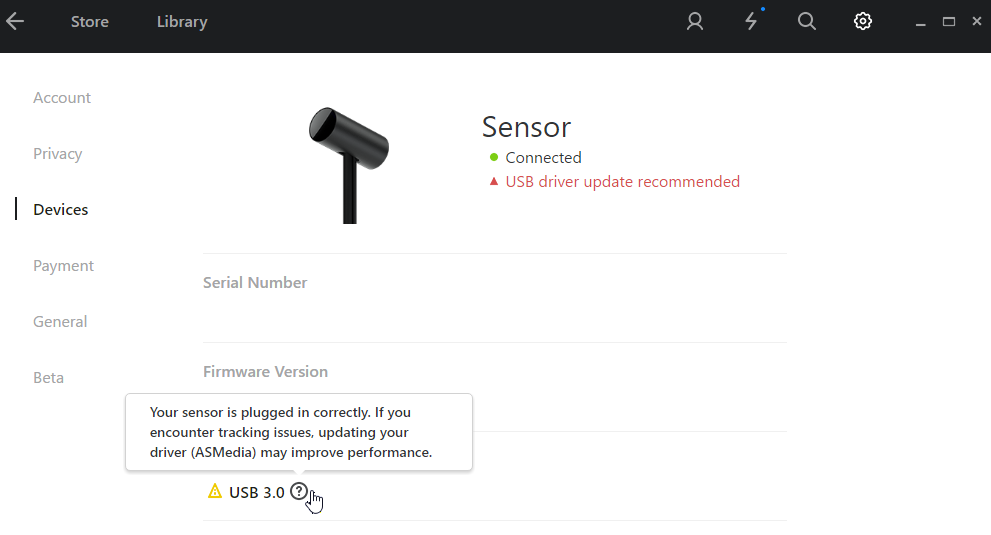
Task: Click the yellow USB warning triangle
Action: click(215, 491)
